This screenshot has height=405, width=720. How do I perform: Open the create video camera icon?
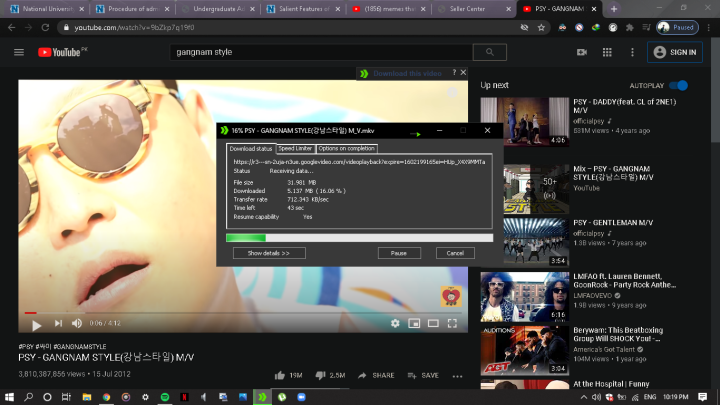tap(582, 52)
